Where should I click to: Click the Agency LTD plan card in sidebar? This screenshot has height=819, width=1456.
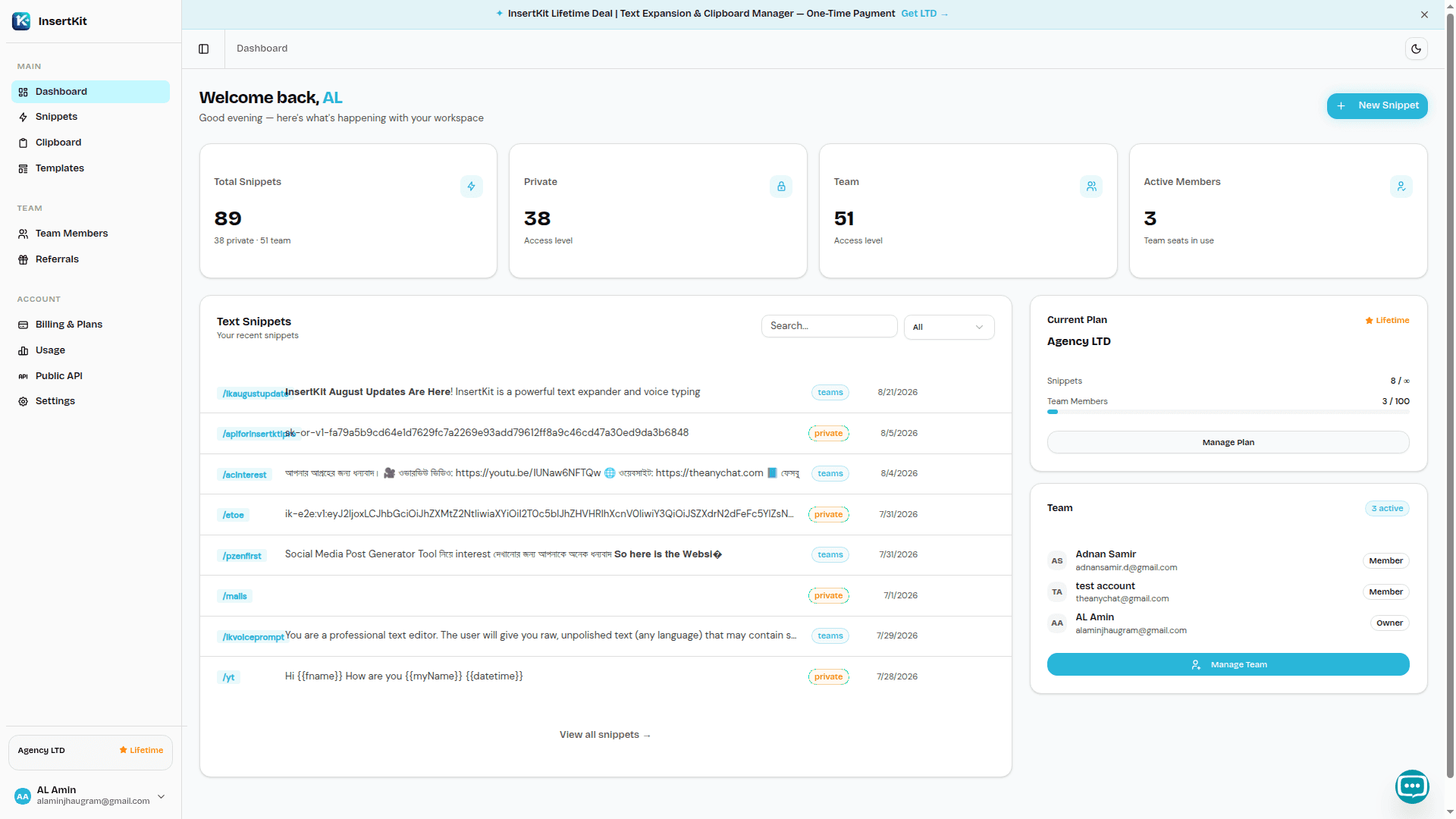[x=90, y=752]
